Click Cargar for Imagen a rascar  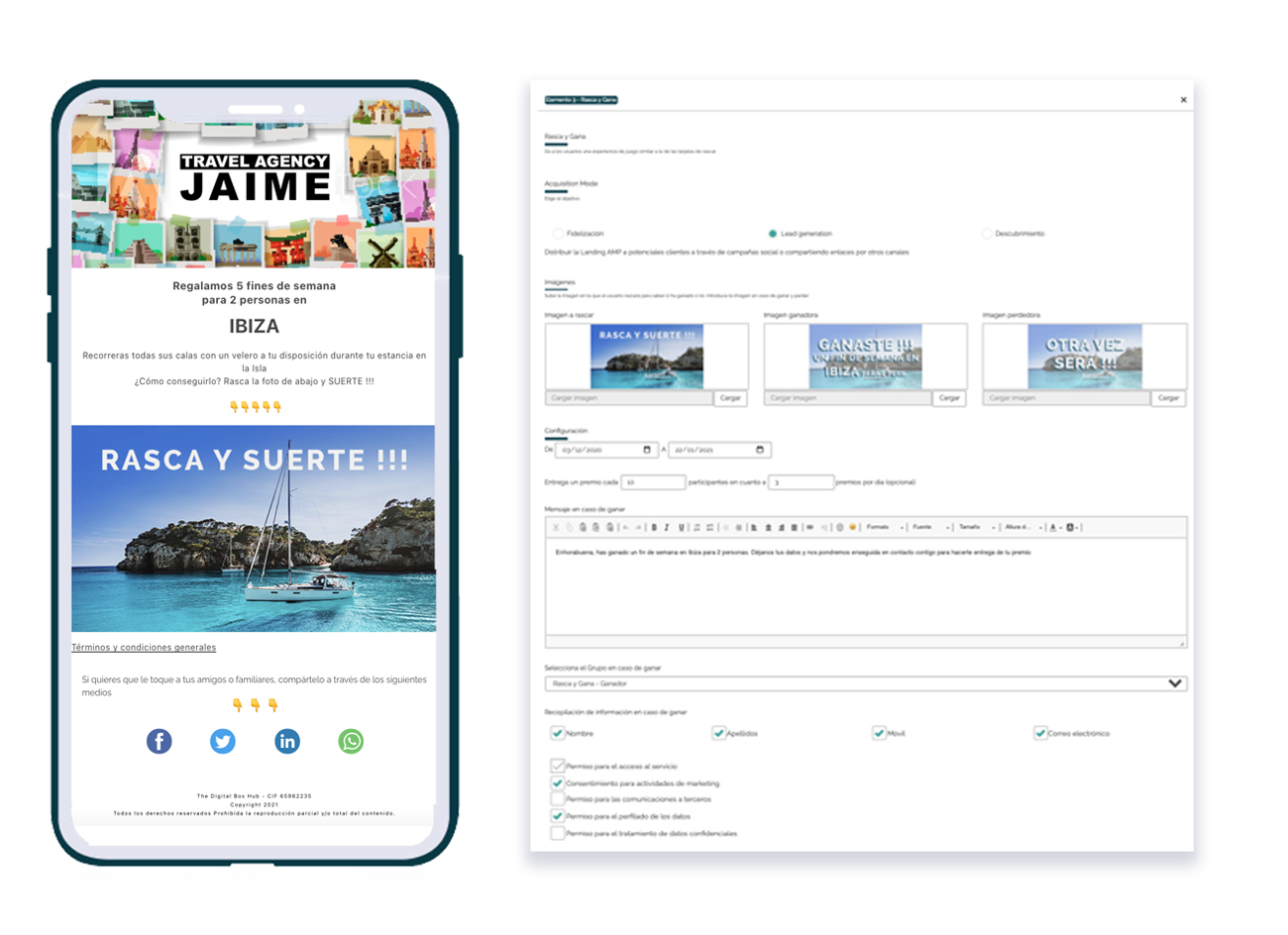pyautogui.click(x=730, y=398)
